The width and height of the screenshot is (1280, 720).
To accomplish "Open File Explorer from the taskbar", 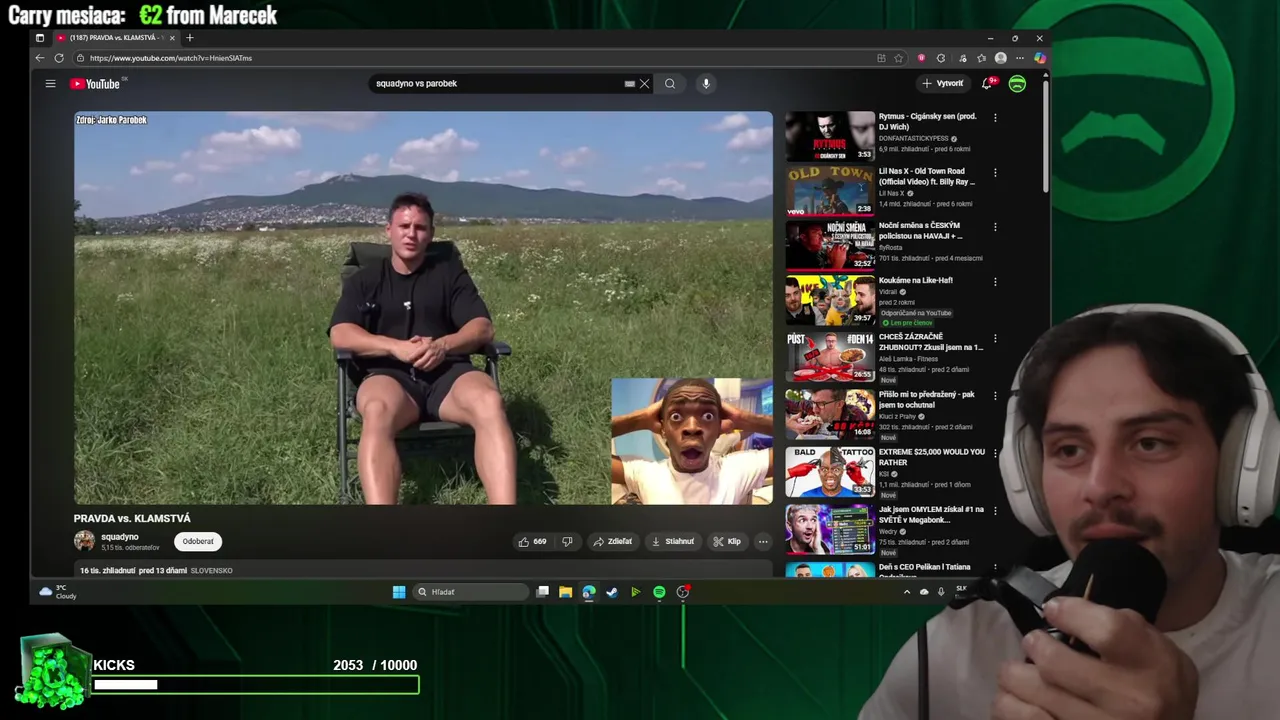I will 565,592.
